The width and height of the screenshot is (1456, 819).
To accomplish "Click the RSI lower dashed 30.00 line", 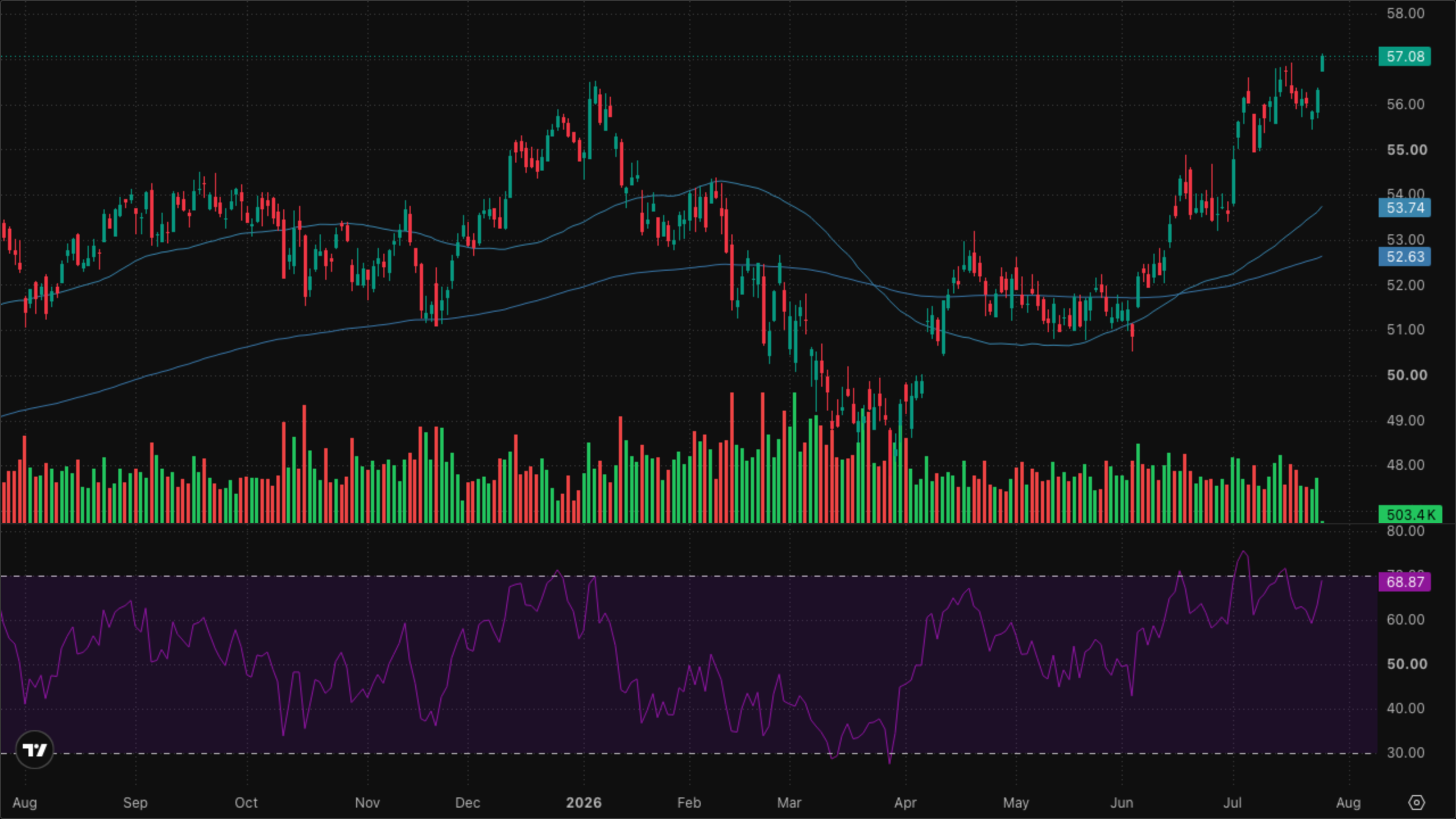I will (688, 753).
